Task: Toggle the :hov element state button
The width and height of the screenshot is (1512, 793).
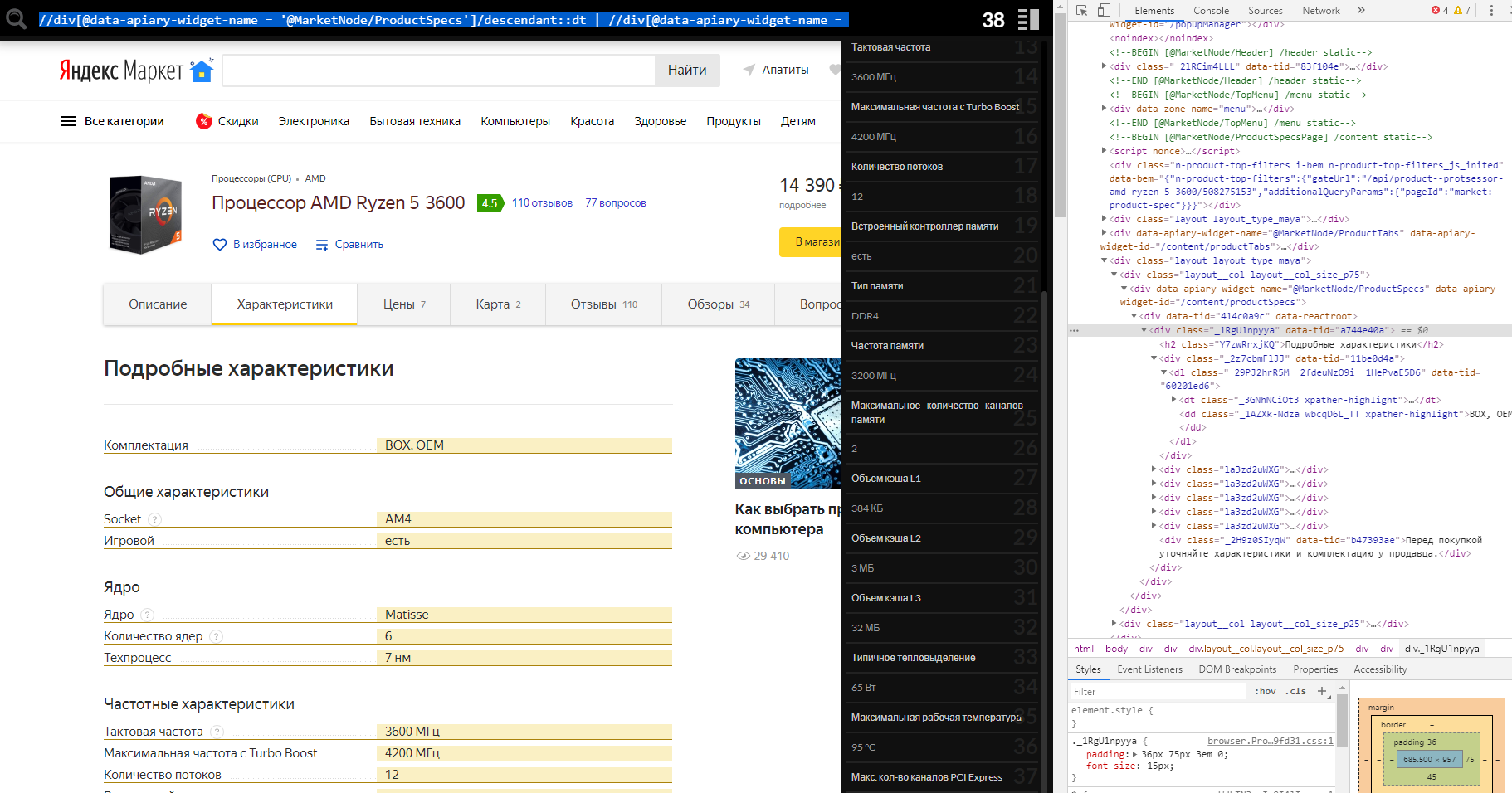Action: coord(1265,692)
